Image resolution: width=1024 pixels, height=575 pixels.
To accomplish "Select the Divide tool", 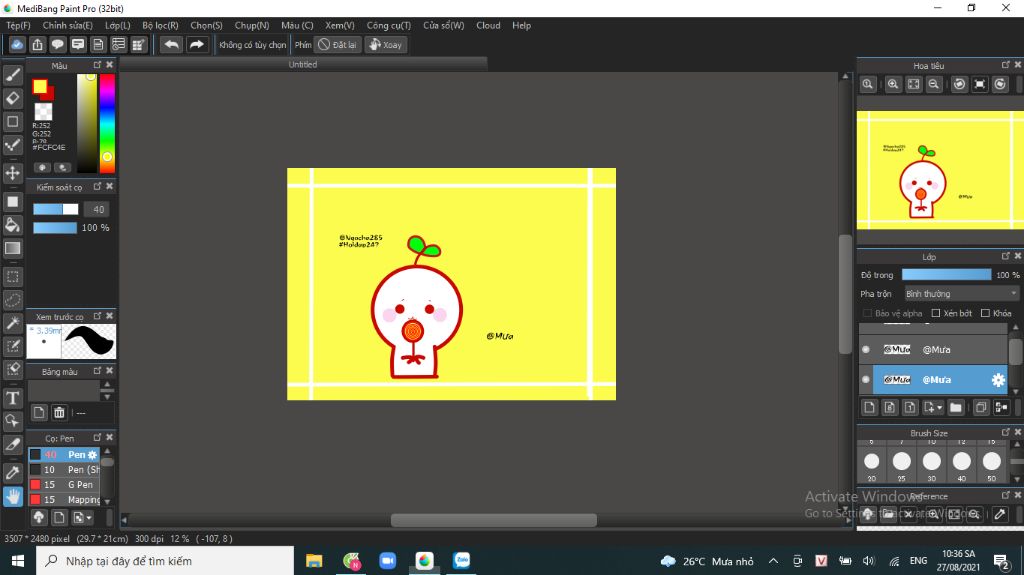I will 12,444.
